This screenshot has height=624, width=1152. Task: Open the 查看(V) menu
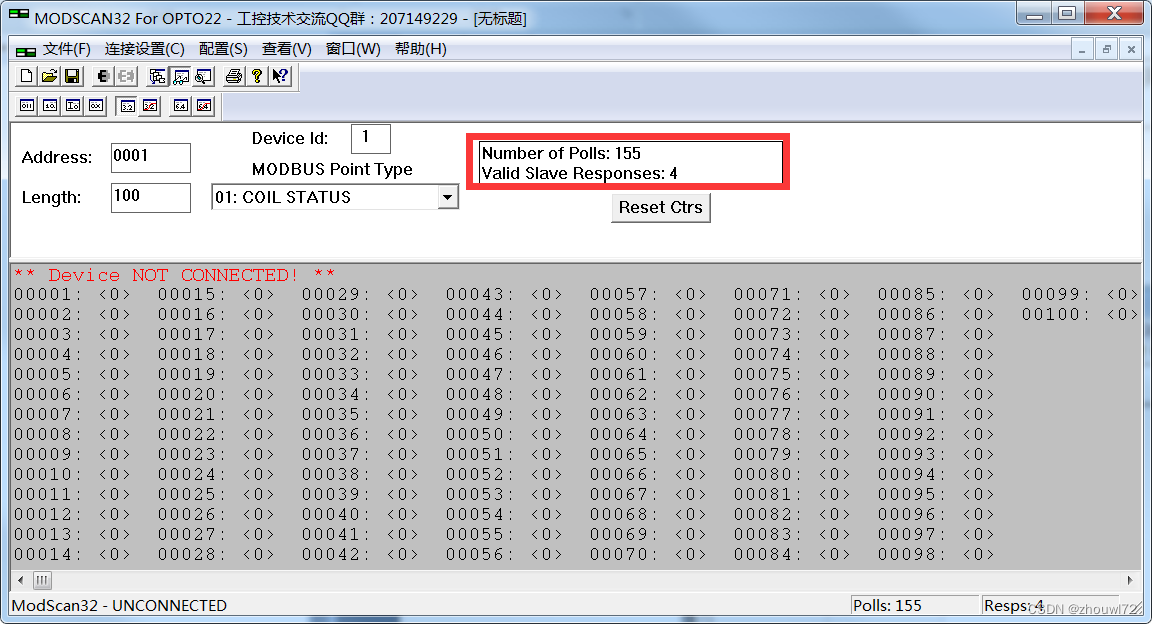287,49
